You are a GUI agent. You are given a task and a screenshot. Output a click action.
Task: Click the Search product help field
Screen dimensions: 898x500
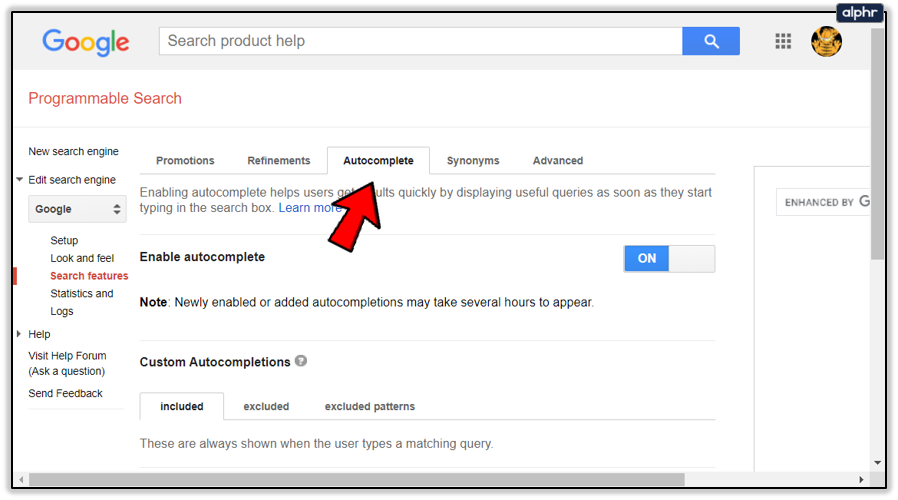tap(421, 41)
